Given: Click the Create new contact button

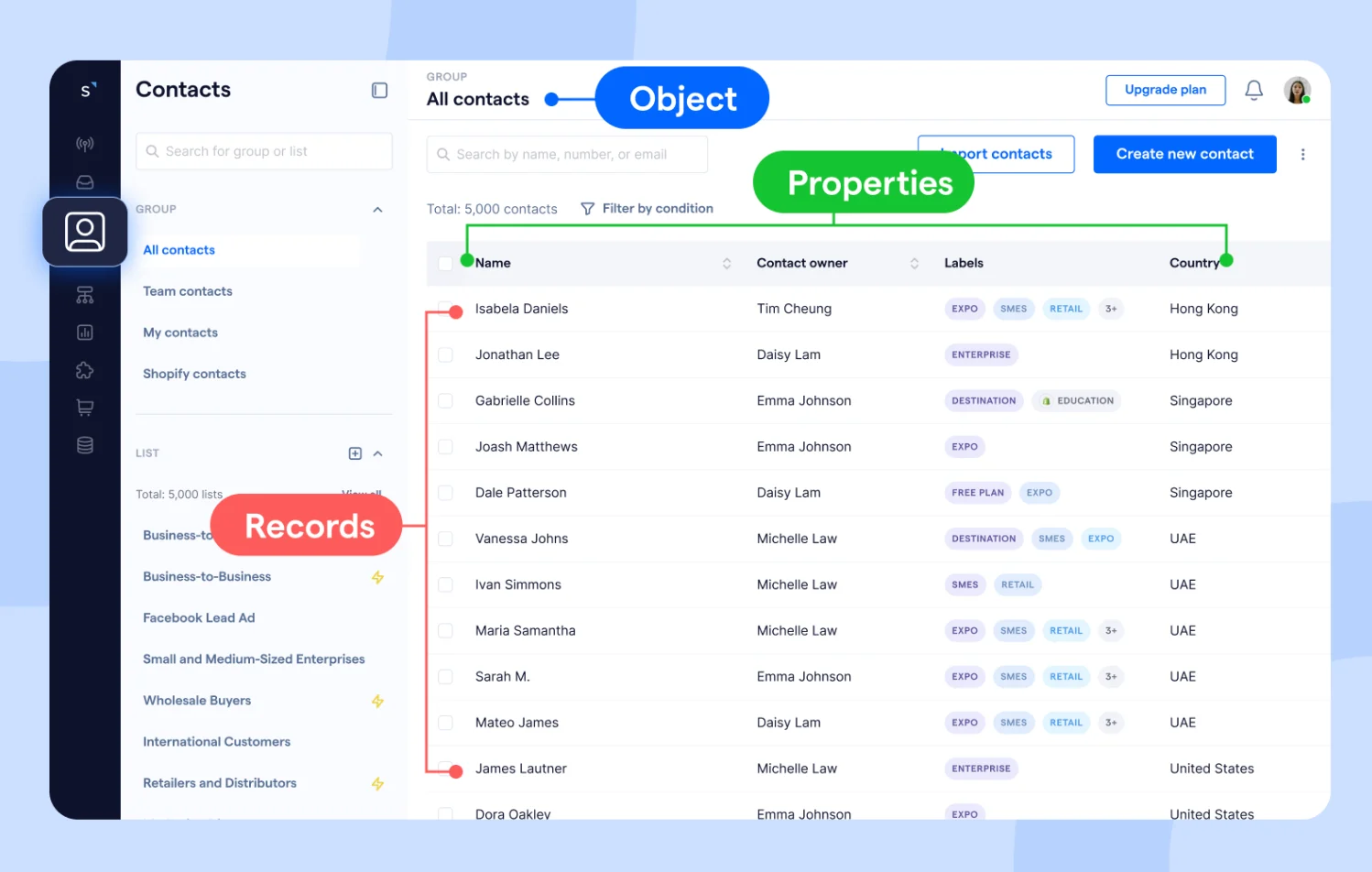Looking at the screenshot, I should click(1184, 154).
